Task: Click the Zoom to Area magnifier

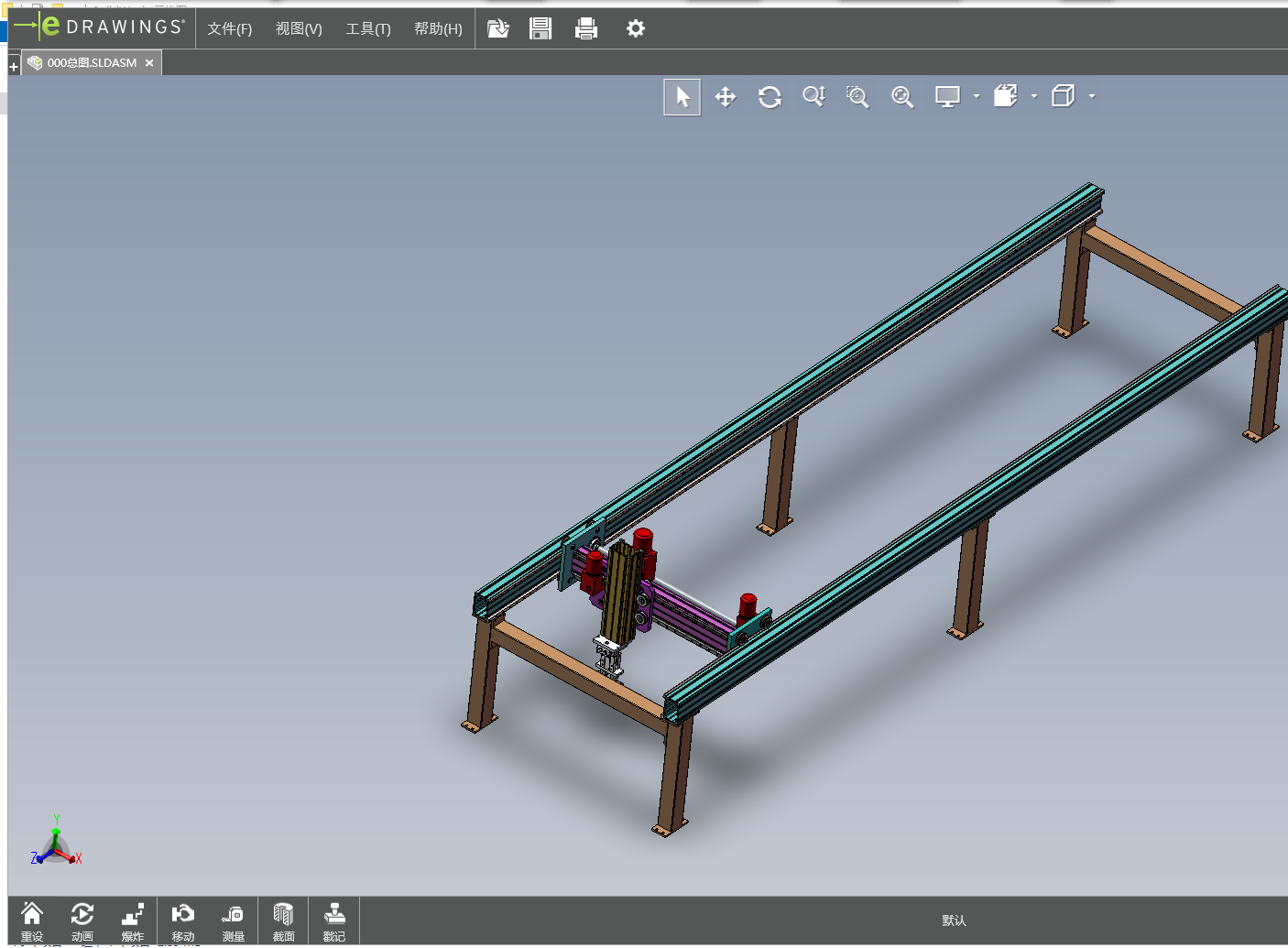Action: pos(857,97)
